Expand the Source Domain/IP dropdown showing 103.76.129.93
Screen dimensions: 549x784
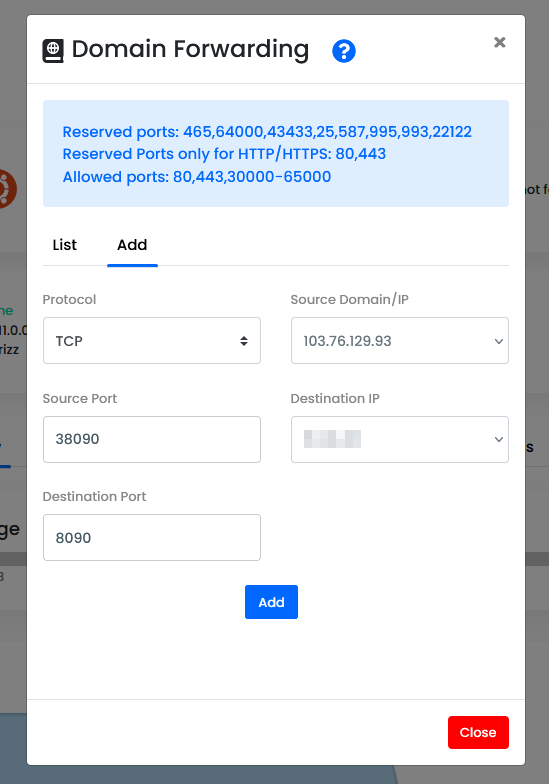click(400, 340)
